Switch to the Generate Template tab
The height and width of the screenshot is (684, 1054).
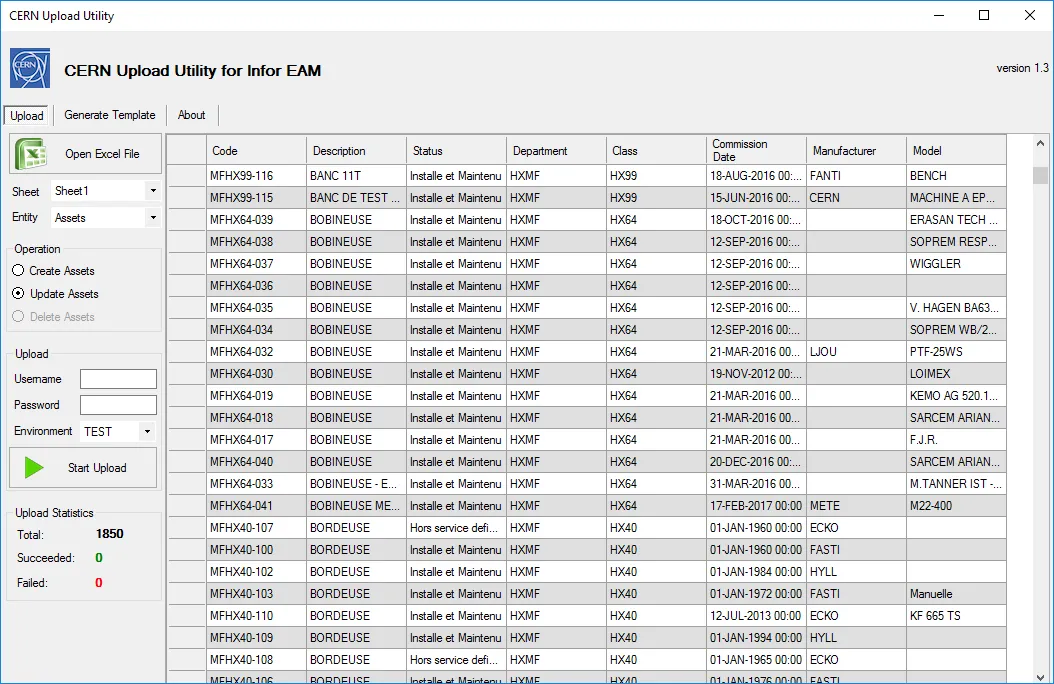coord(110,115)
